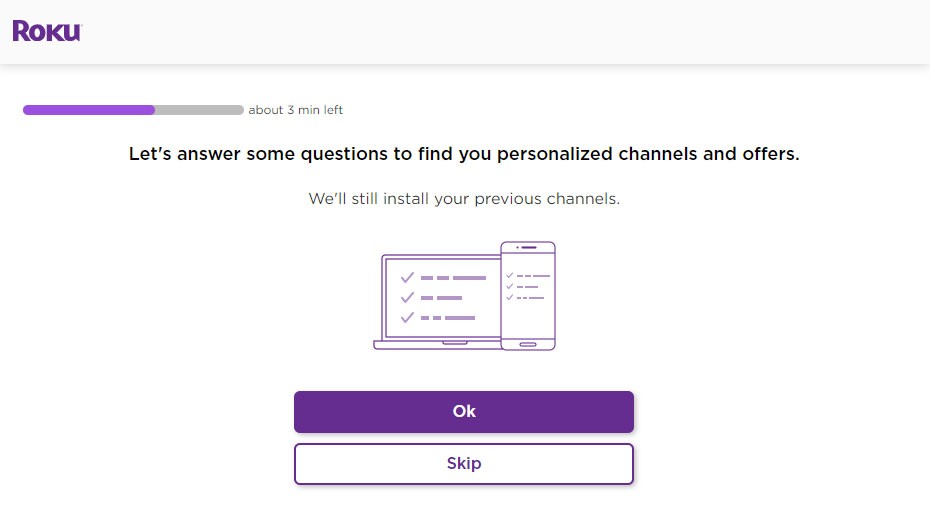Screen dimensions: 930x529
Task: Click the speaker slot atop the phone illustration
Action: tap(528, 247)
